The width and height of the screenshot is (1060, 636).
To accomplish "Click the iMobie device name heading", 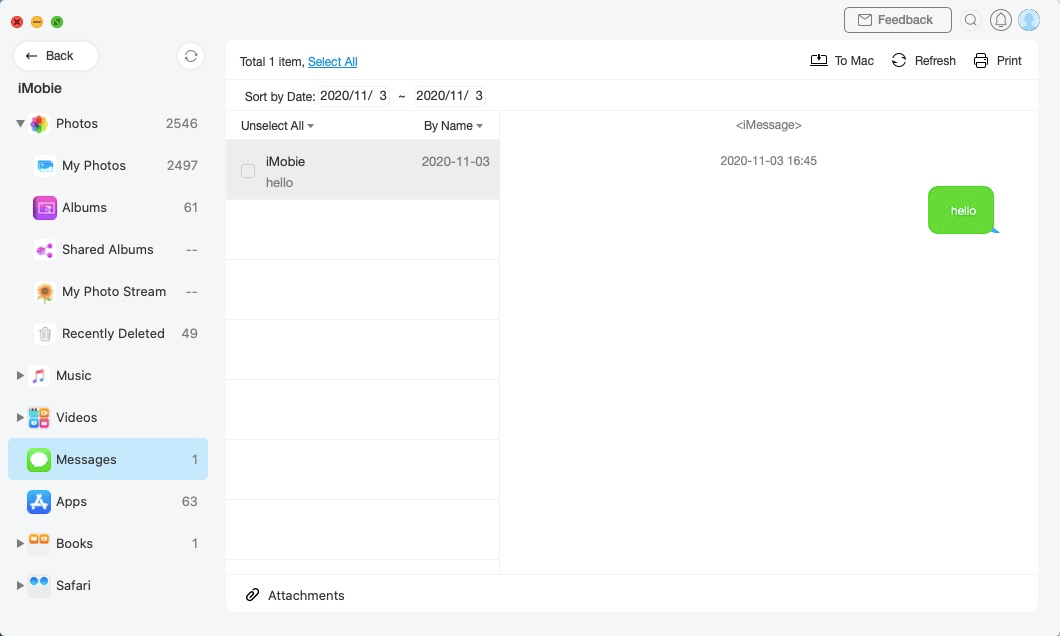I will pos(40,89).
